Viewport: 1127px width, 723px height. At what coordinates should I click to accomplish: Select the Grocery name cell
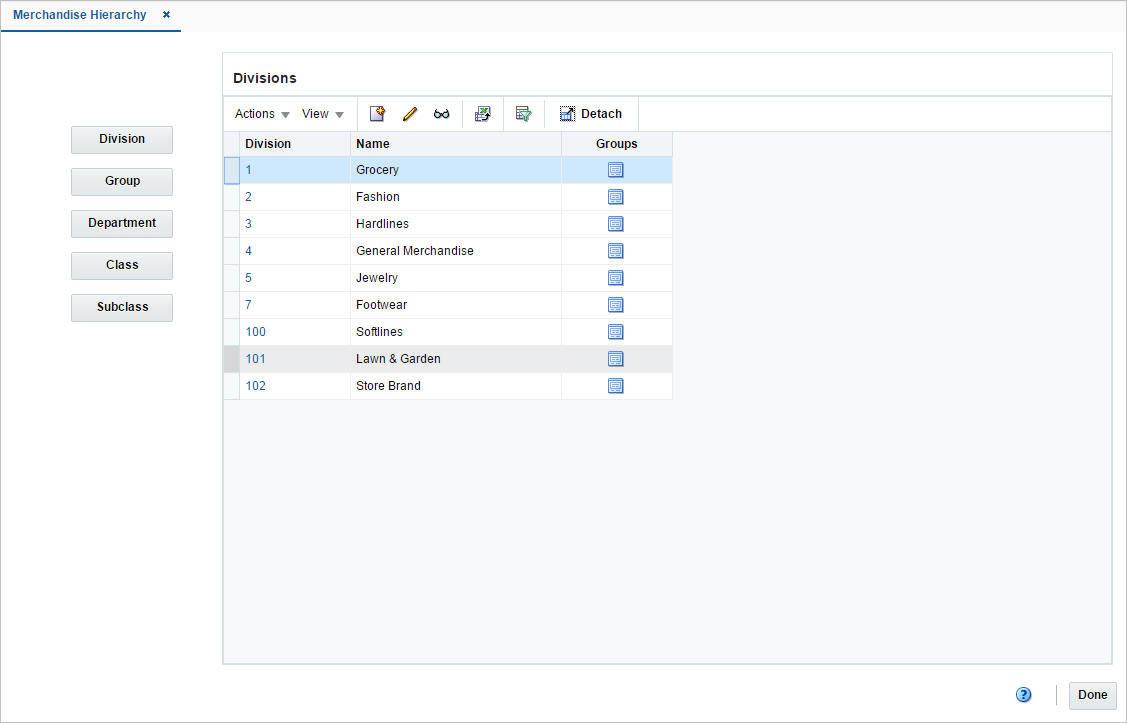coord(456,170)
